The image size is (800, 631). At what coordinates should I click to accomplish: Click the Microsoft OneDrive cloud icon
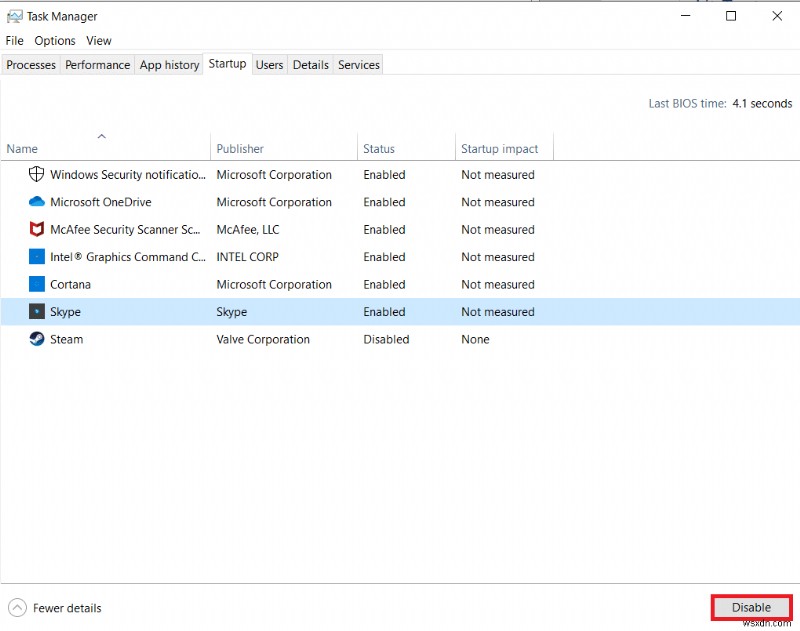[x=36, y=202]
